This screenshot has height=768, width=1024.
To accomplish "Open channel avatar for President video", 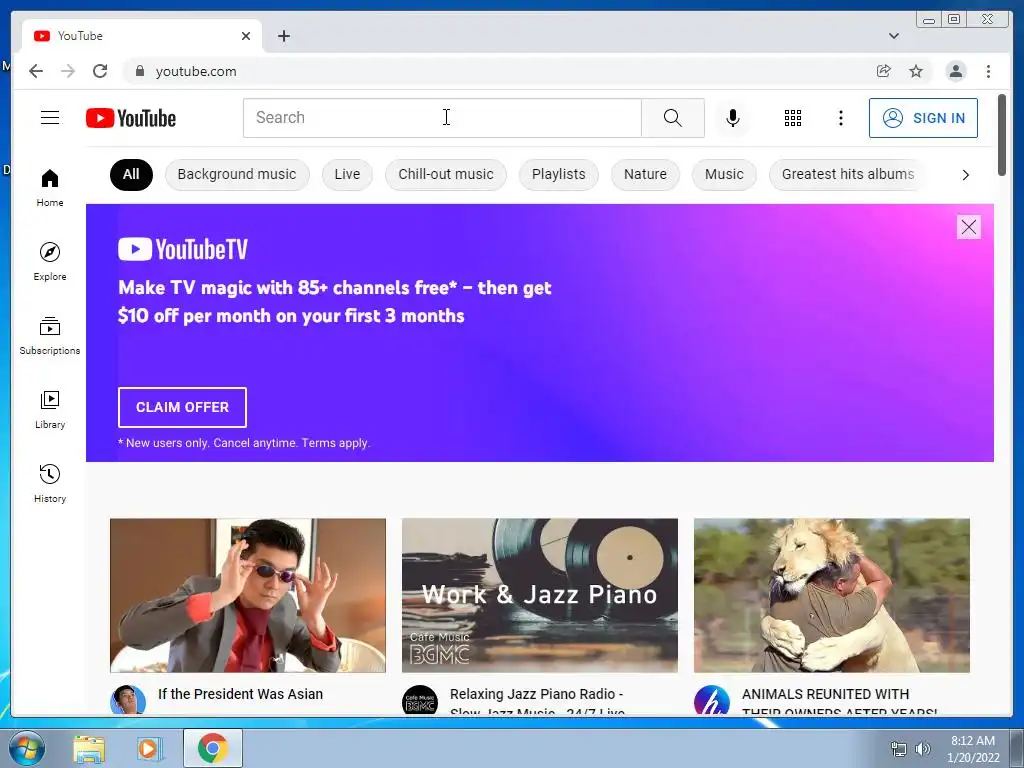I will [x=127, y=700].
